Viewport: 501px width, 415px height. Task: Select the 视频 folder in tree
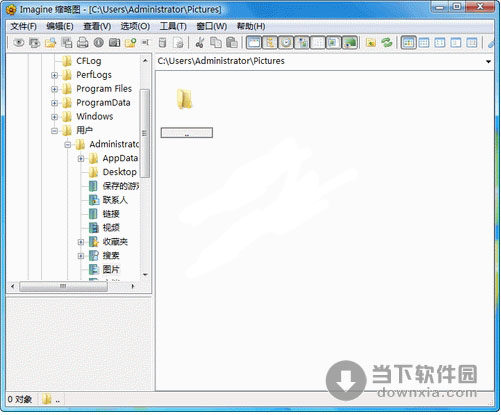(x=111, y=228)
